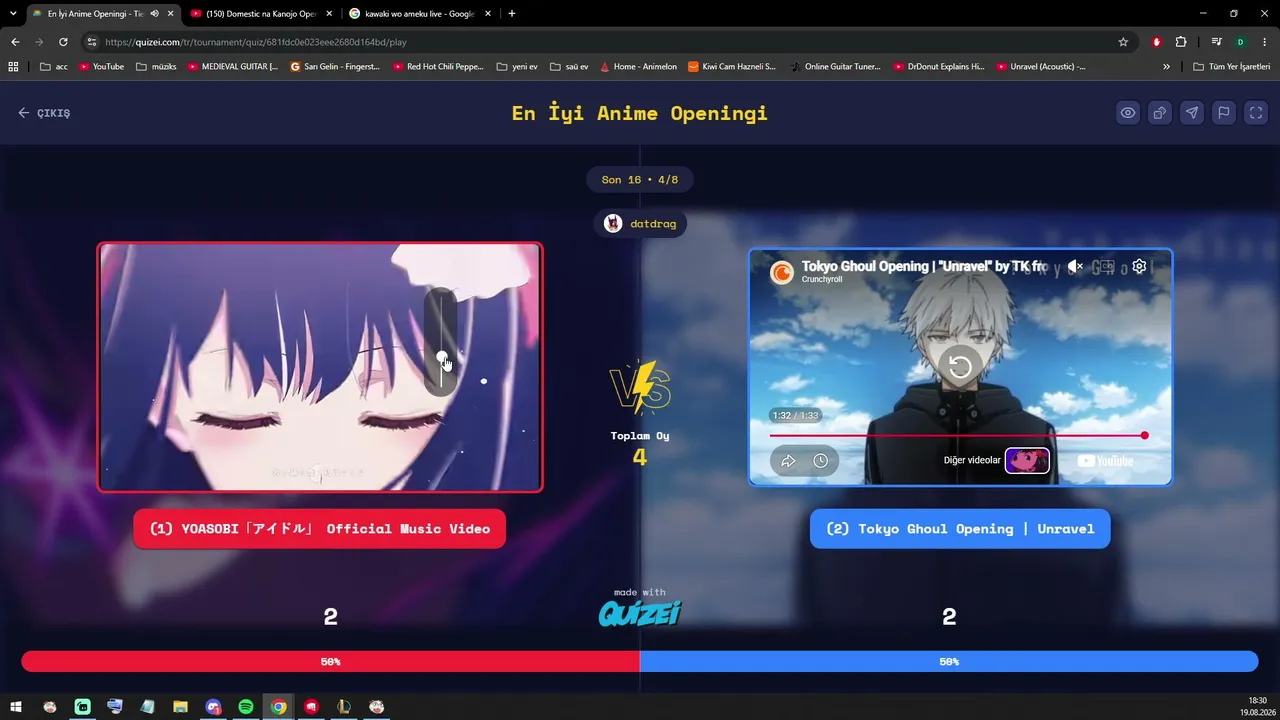1280x720 pixels.
Task: Vote for Tokyo Ghoul Opening Unravel button
Action: point(960,529)
